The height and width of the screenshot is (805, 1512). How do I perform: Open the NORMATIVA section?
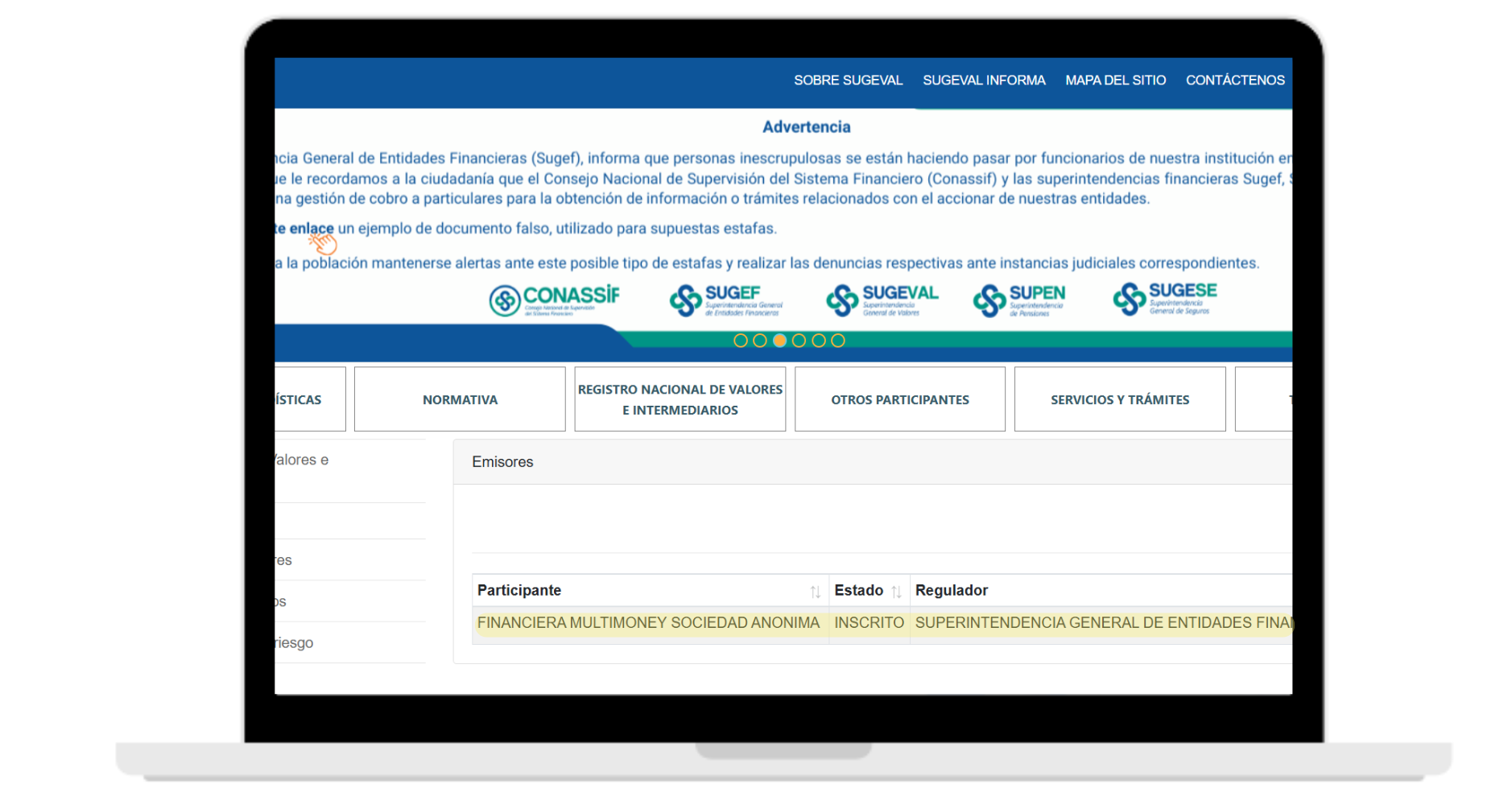point(460,399)
